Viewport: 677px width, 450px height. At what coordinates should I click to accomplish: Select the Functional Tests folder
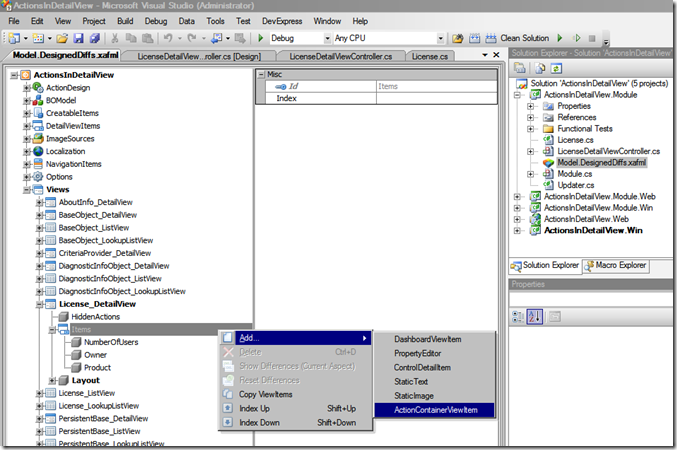(585, 128)
